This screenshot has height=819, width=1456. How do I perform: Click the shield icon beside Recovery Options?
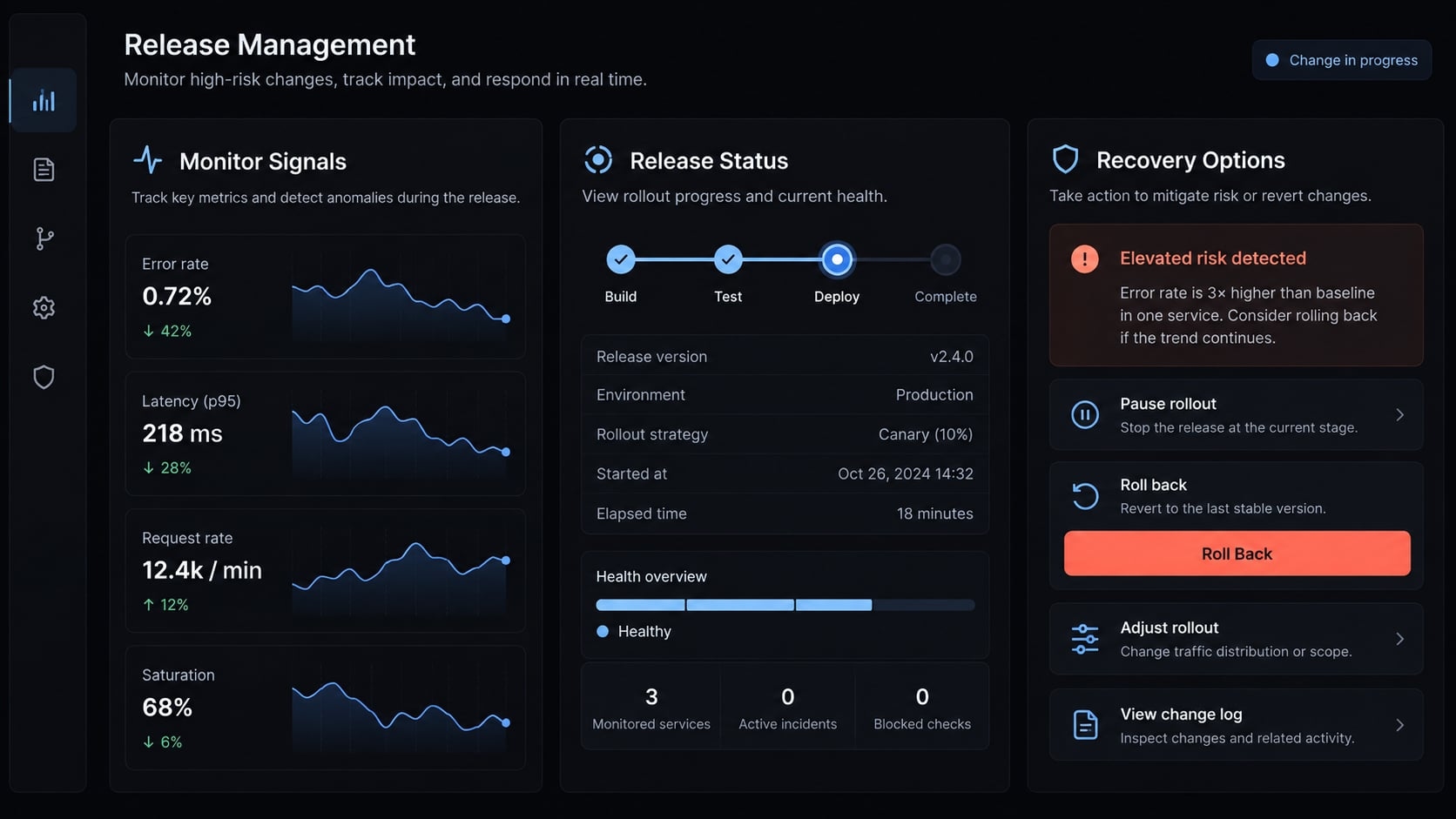coord(1065,159)
